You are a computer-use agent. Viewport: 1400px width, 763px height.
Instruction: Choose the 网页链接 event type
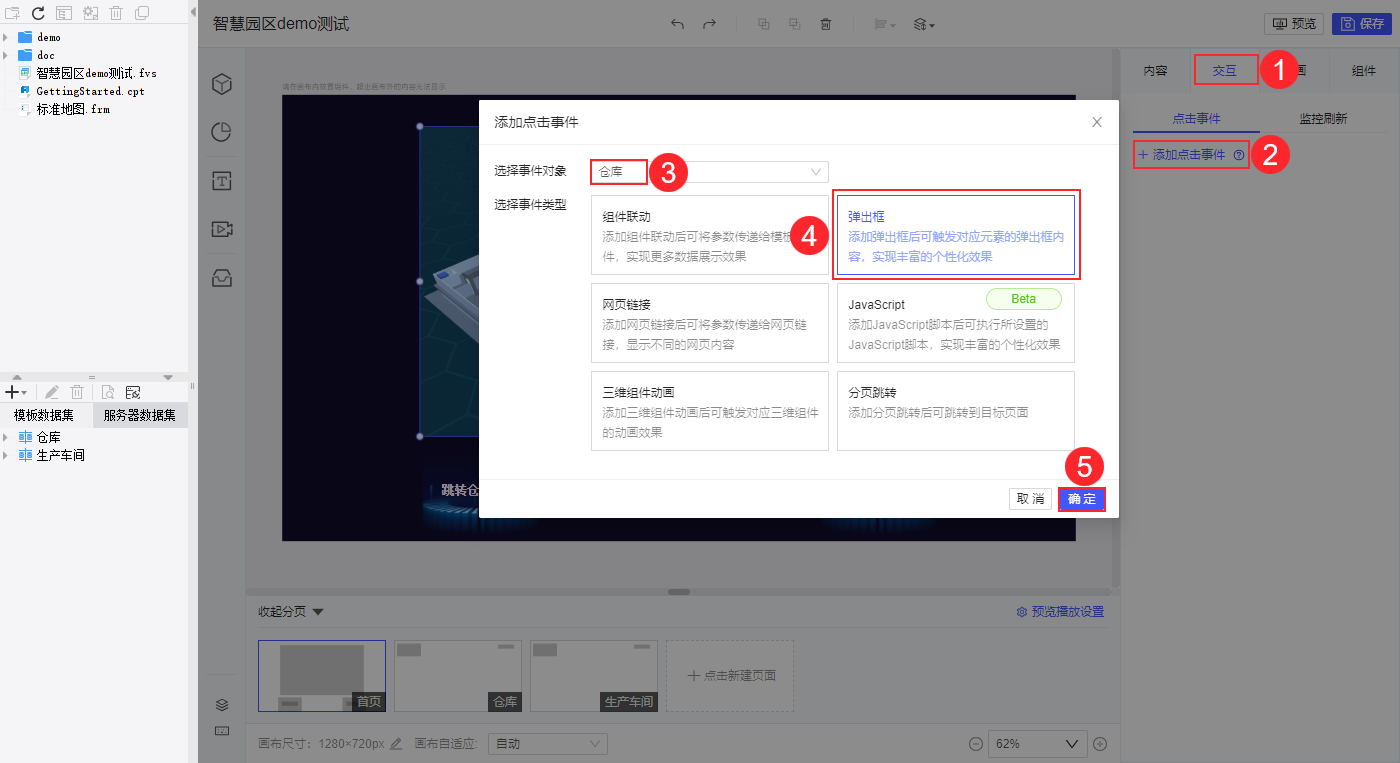pyautogui.click(x=710, y=323)
